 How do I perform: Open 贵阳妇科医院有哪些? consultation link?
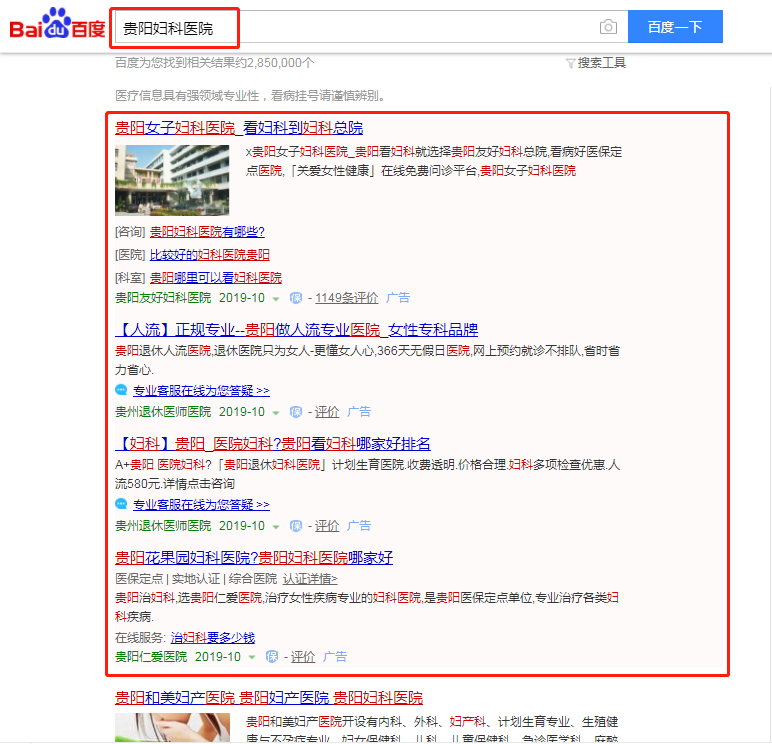[x=207, y=232]
